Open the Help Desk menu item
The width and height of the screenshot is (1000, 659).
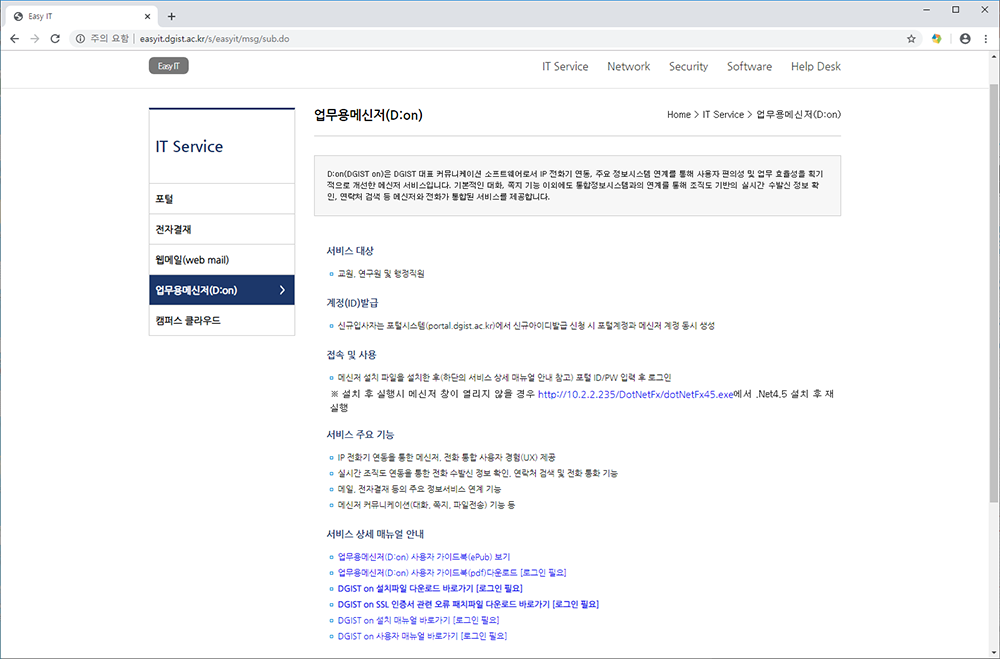click(815, 66)
